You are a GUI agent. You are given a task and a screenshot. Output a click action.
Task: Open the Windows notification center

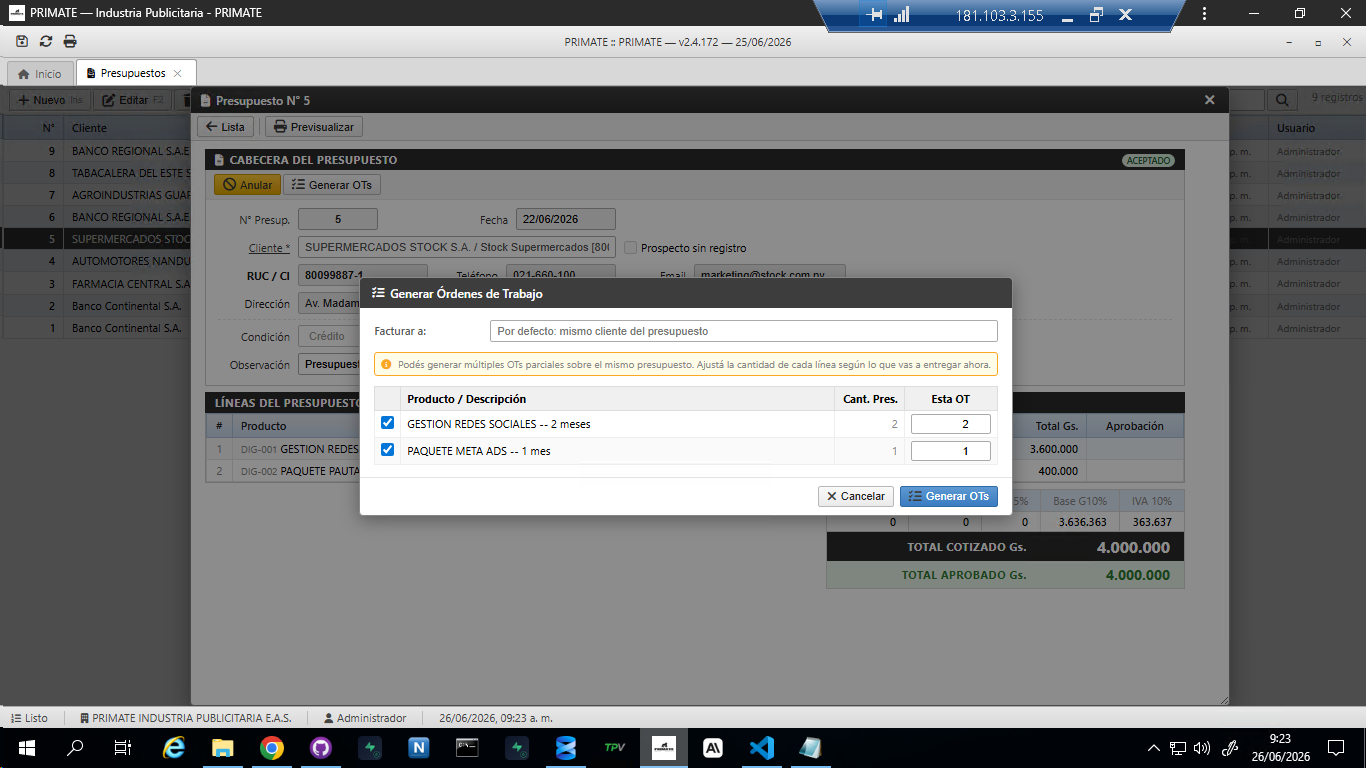point(1336,748)
